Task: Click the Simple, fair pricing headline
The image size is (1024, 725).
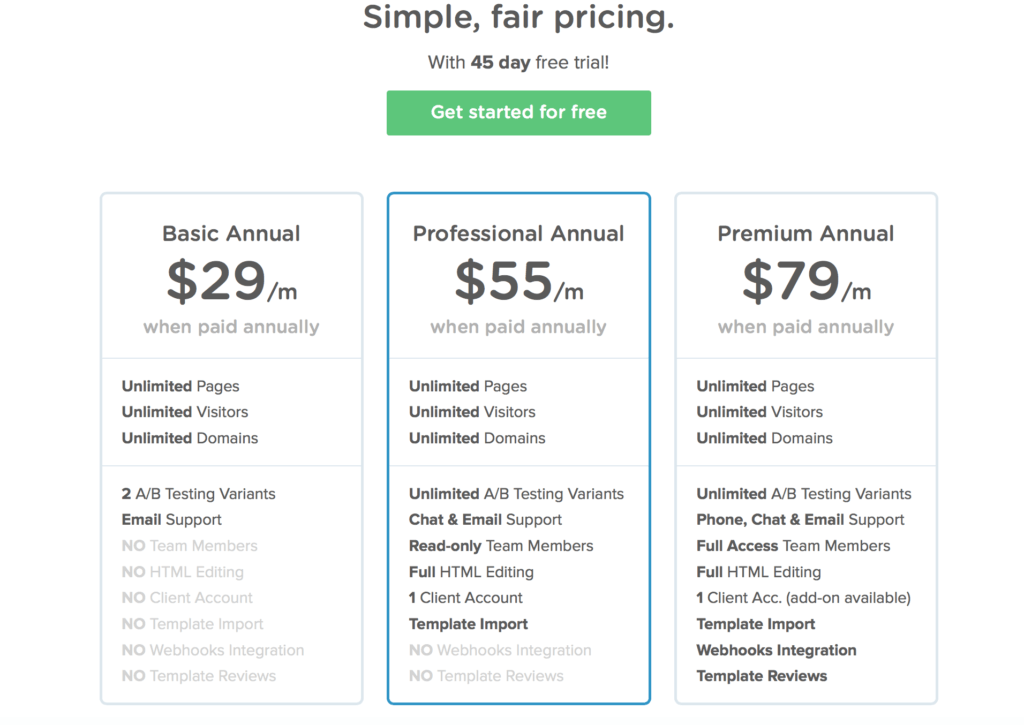Action: (x=518, y=17)
